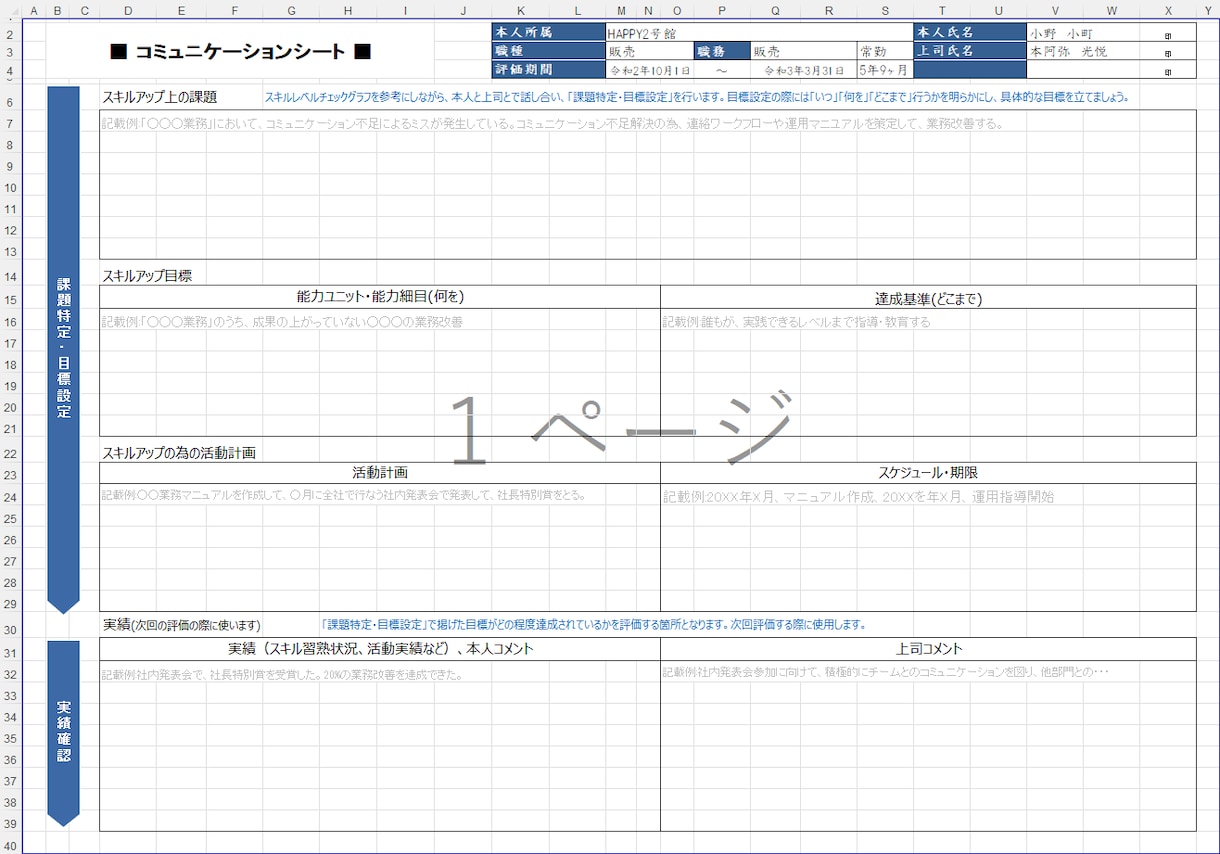Select row 40 by its header
This screenshot has width=1220, height=854.
tap(10, 845)
